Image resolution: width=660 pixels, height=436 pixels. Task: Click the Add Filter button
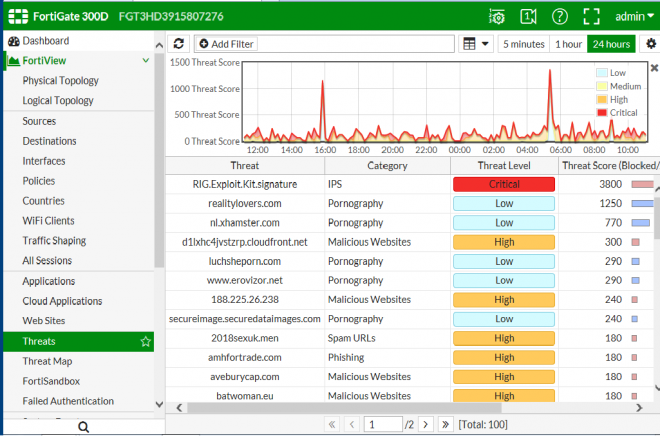coord(226,44)
